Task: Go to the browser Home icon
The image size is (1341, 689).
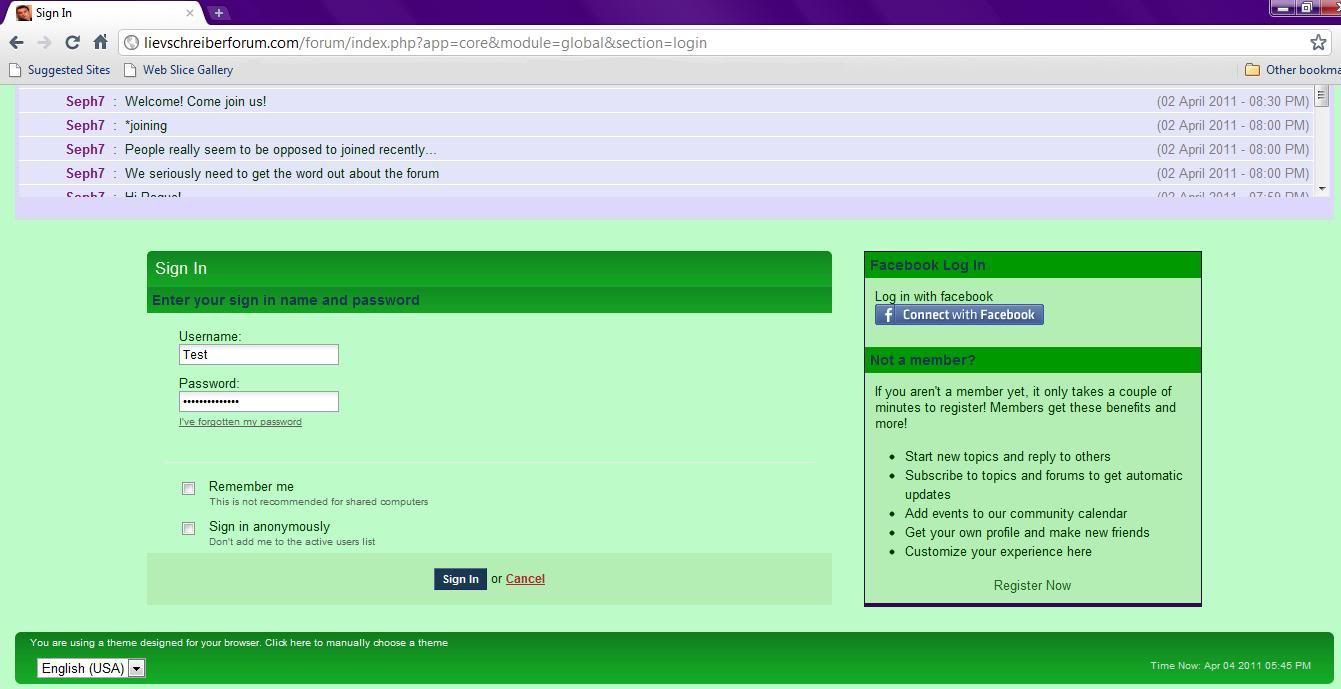Action: click(x=100, y=43)
